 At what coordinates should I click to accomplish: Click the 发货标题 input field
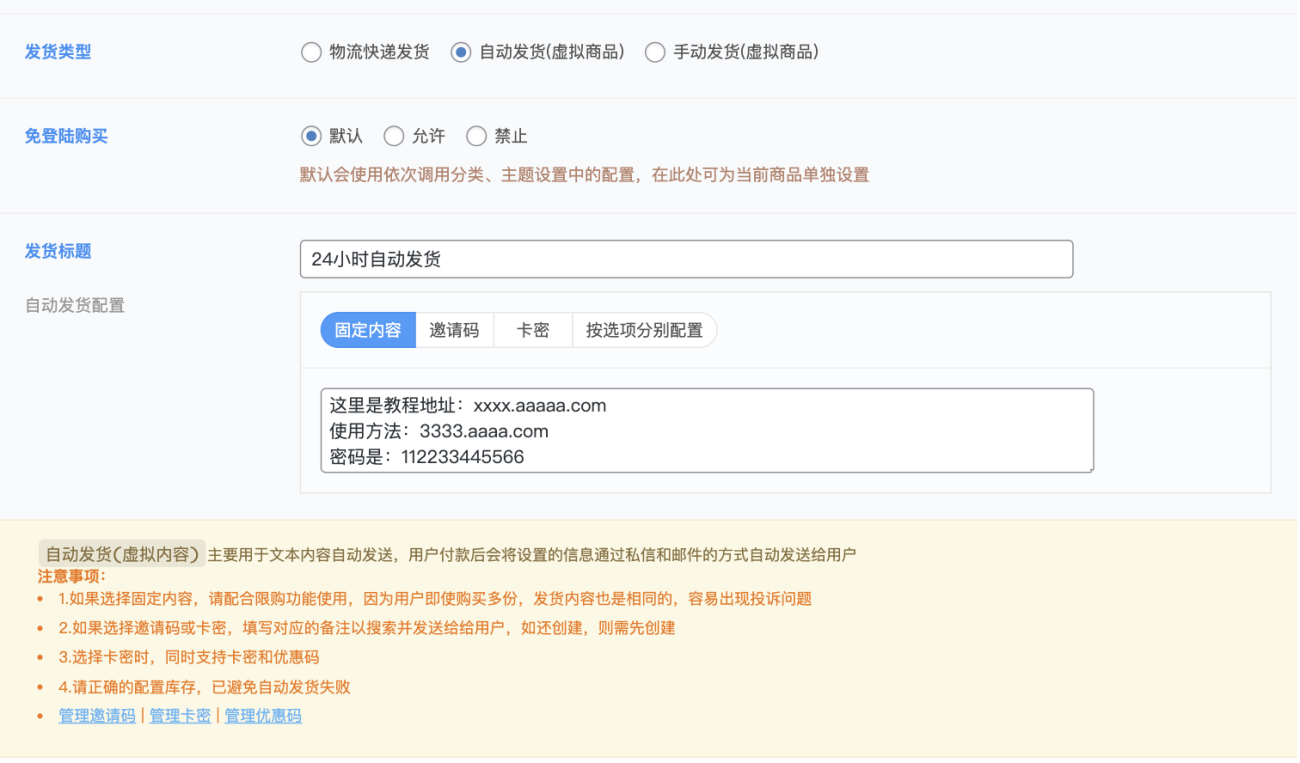(686, 259)
